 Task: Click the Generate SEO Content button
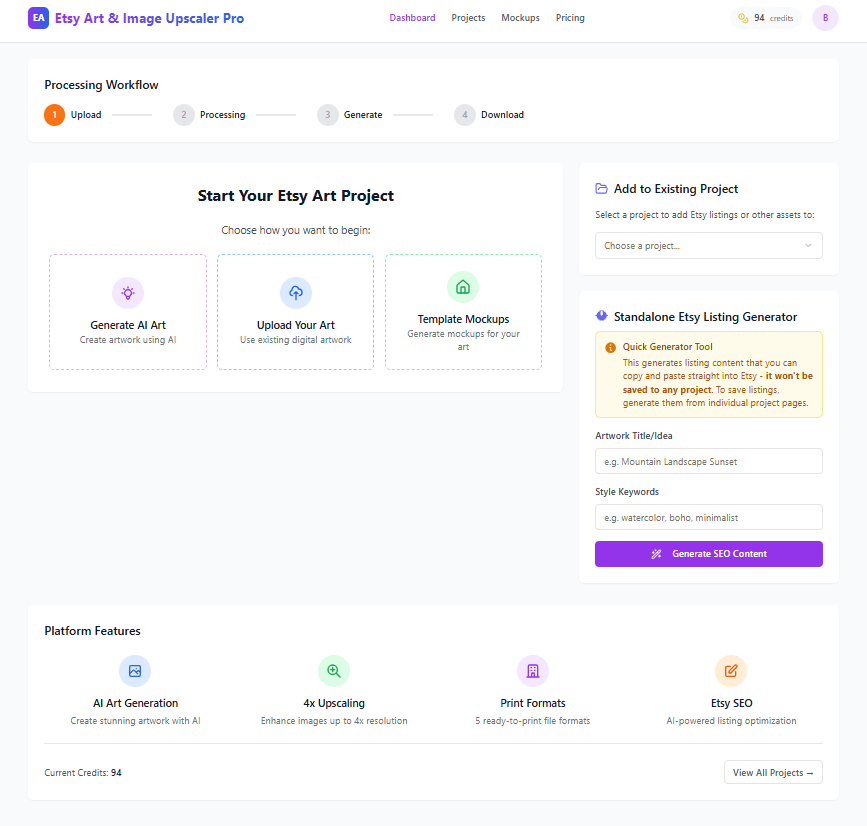tap(708, 554)
